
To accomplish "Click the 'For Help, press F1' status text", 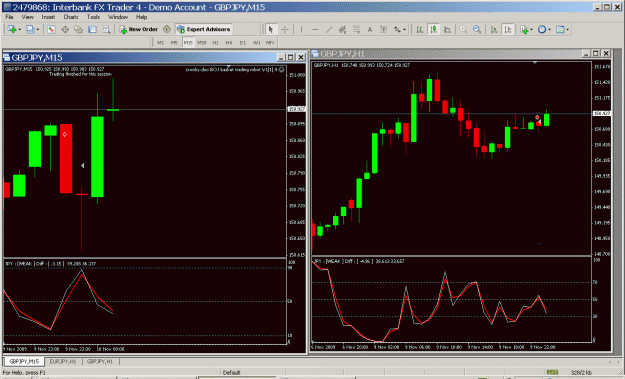I will point(24,373).
